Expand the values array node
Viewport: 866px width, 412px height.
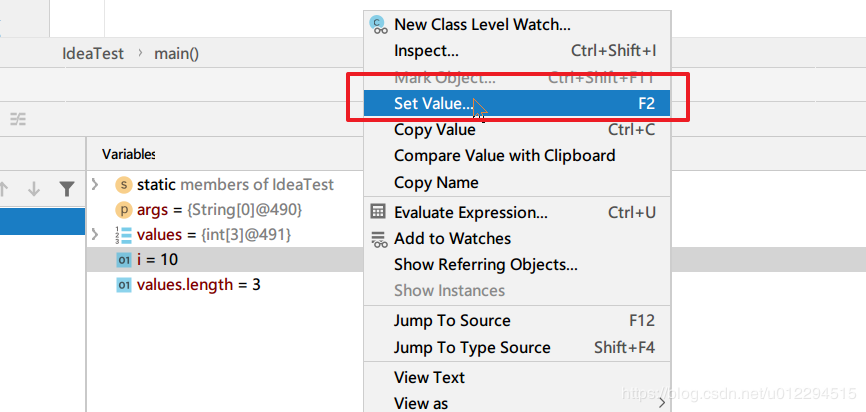click(95, 235)
